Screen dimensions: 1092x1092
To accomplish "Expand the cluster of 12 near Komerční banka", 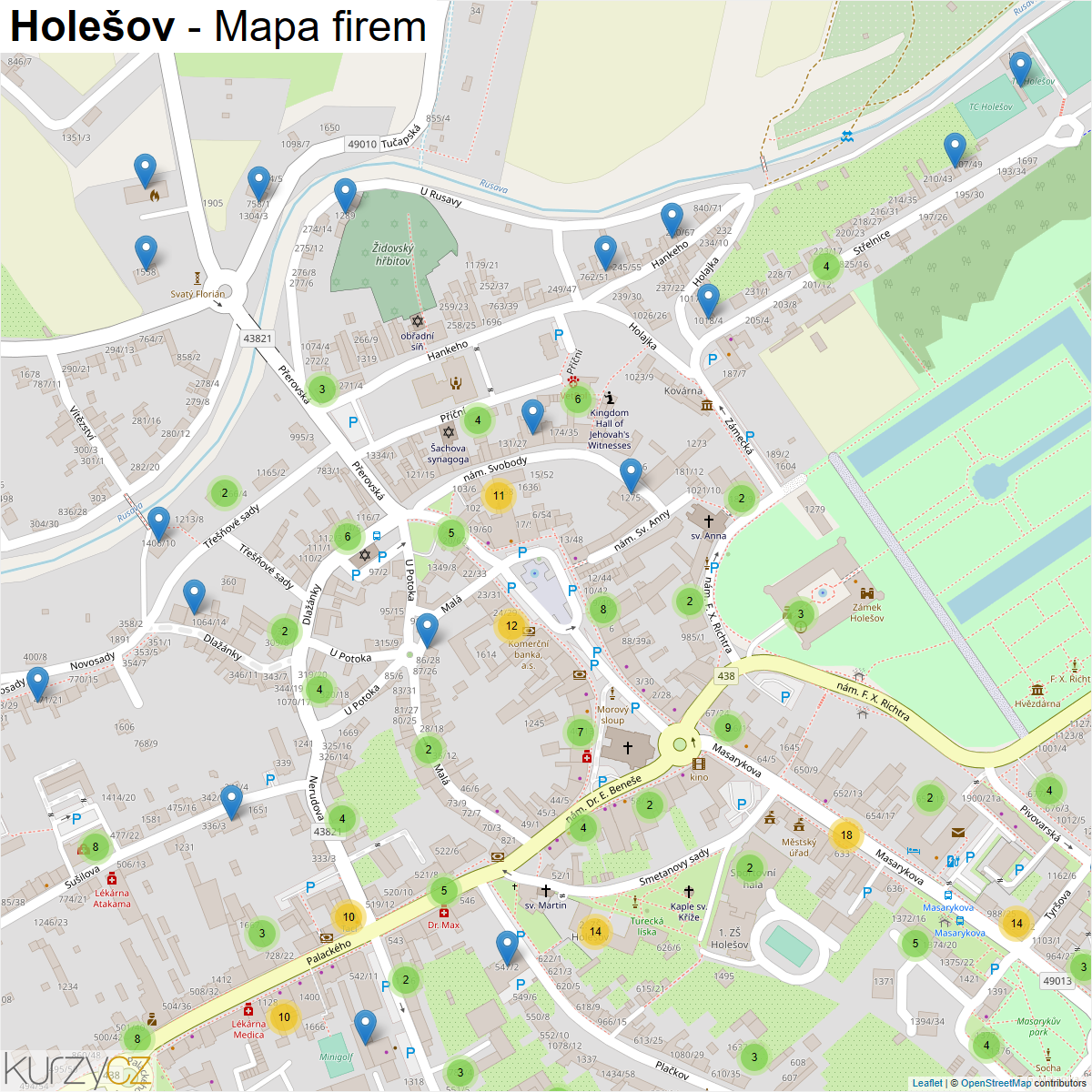I will (x=511, y=625).
